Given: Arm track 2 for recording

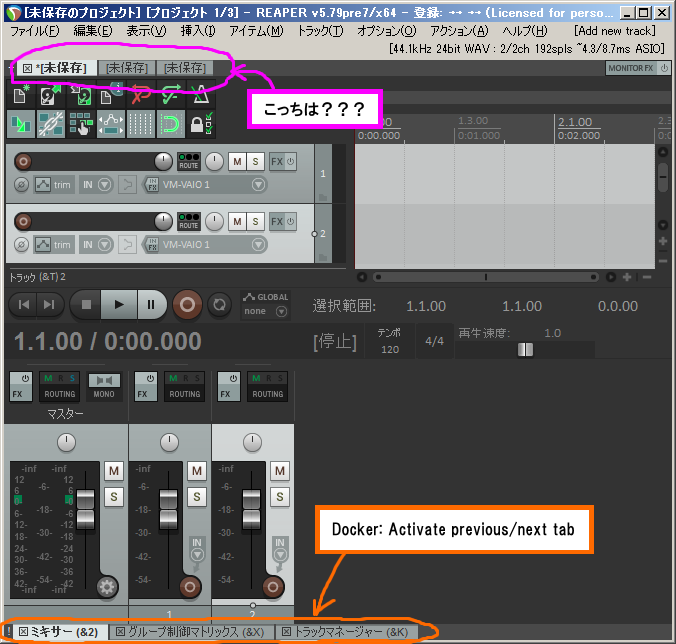Looking at the screenshot, I should tap(23, 222).
